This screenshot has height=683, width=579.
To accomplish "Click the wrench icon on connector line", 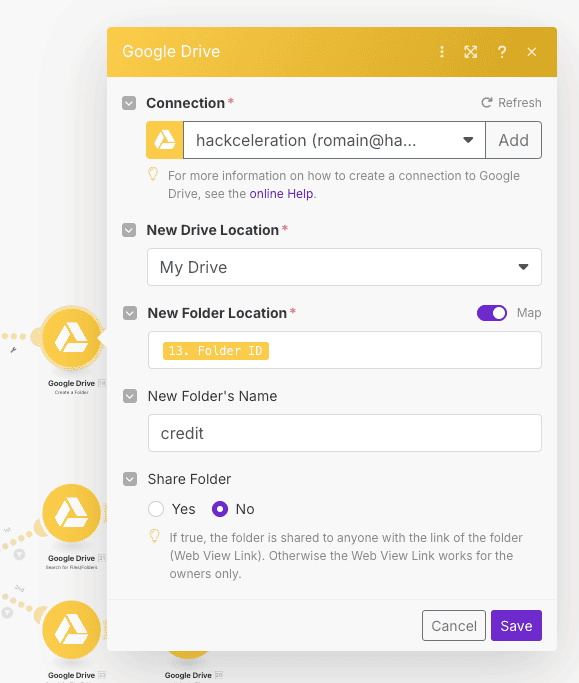I will pyautogui.click(x=14, y=350).
